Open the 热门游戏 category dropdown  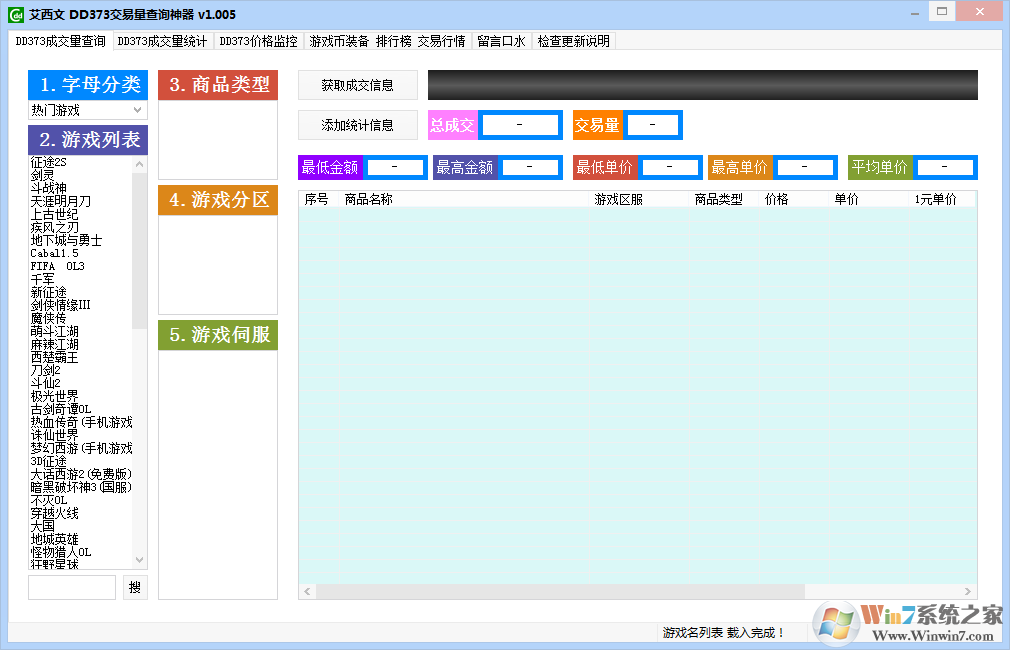[x=87, y=109]
